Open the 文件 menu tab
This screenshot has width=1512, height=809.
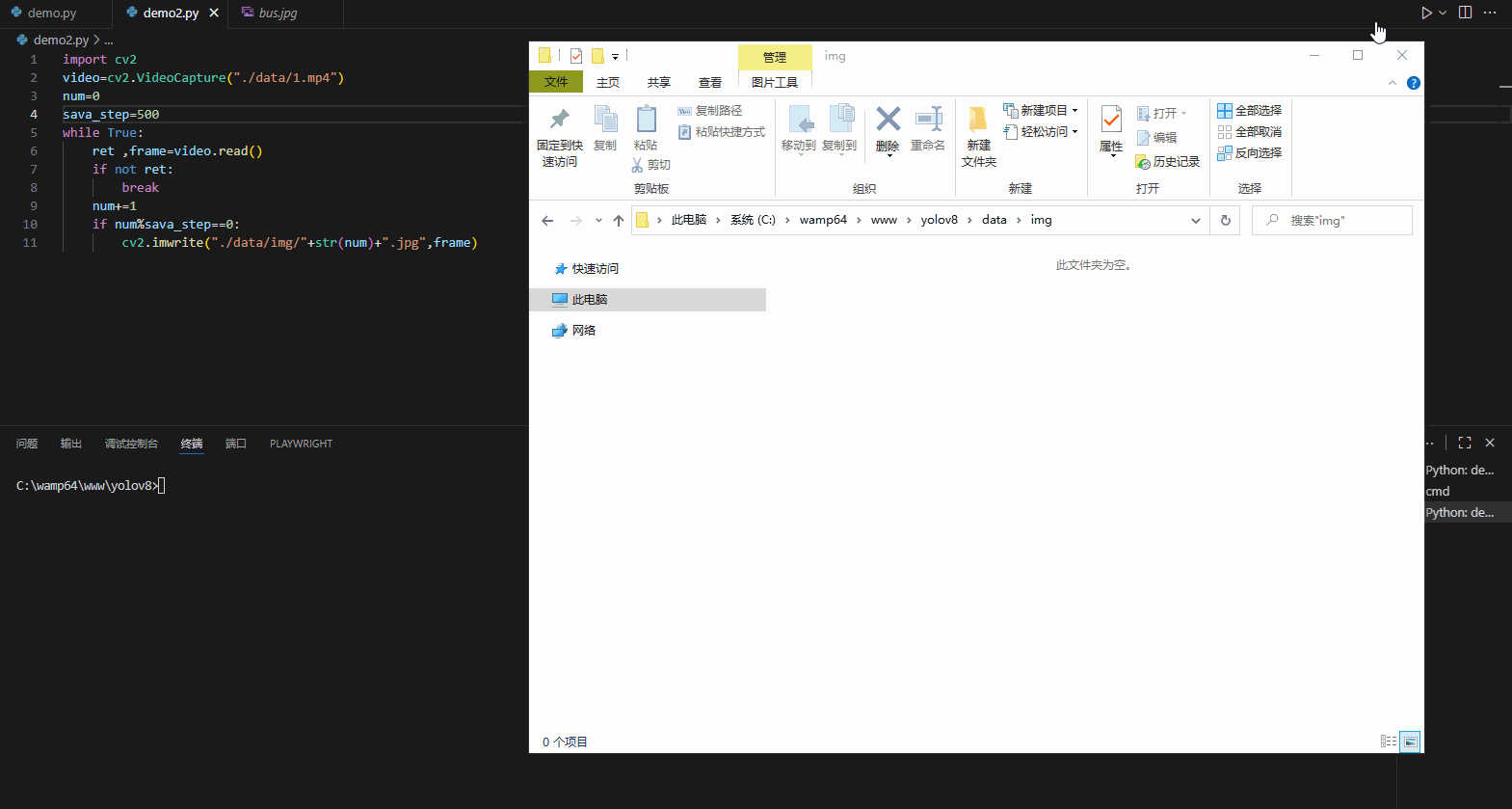coord(556,82)
